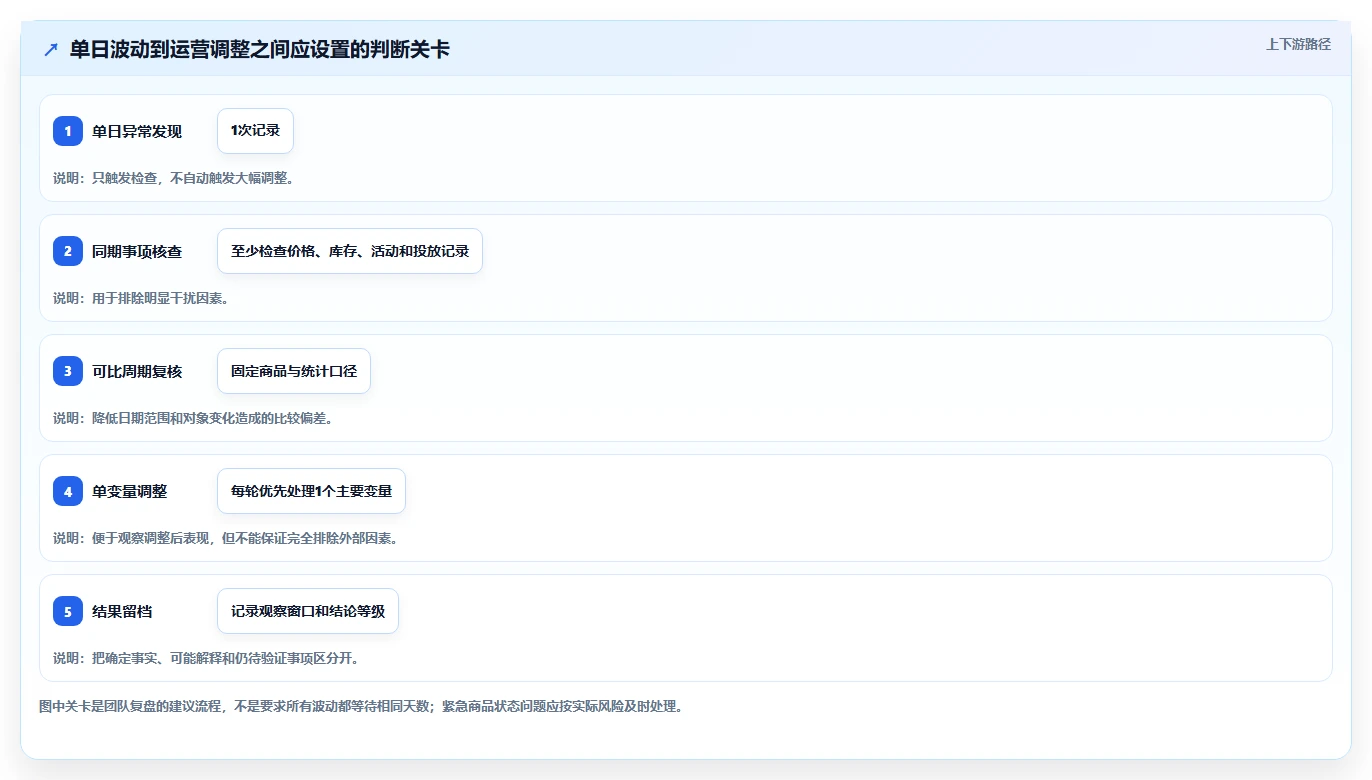Click the note 便于观察调整后表现
The width and height of the screenshot is (1372, 780).
(x=227, y=538)
